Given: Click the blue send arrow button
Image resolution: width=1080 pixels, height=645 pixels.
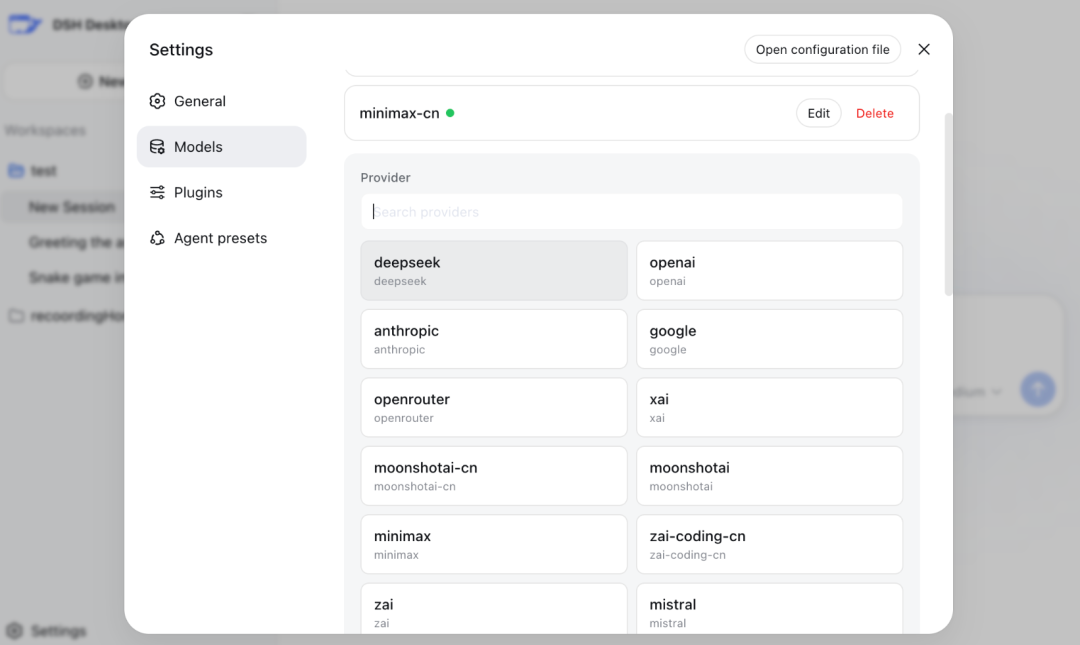Looking at the screenshot, I should click(1038, 389).
